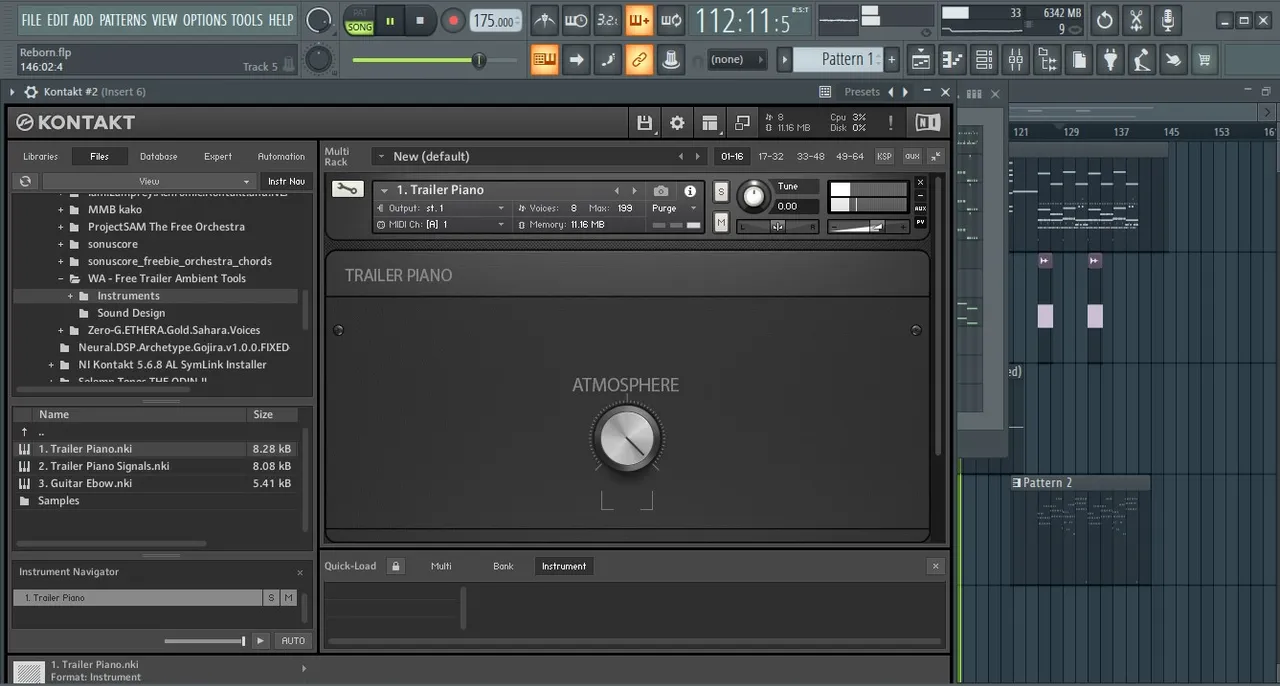Adjust the Trailer Piano Tune knob
The height and width of the screenshot is (686, 1280).
coord(755,196)
